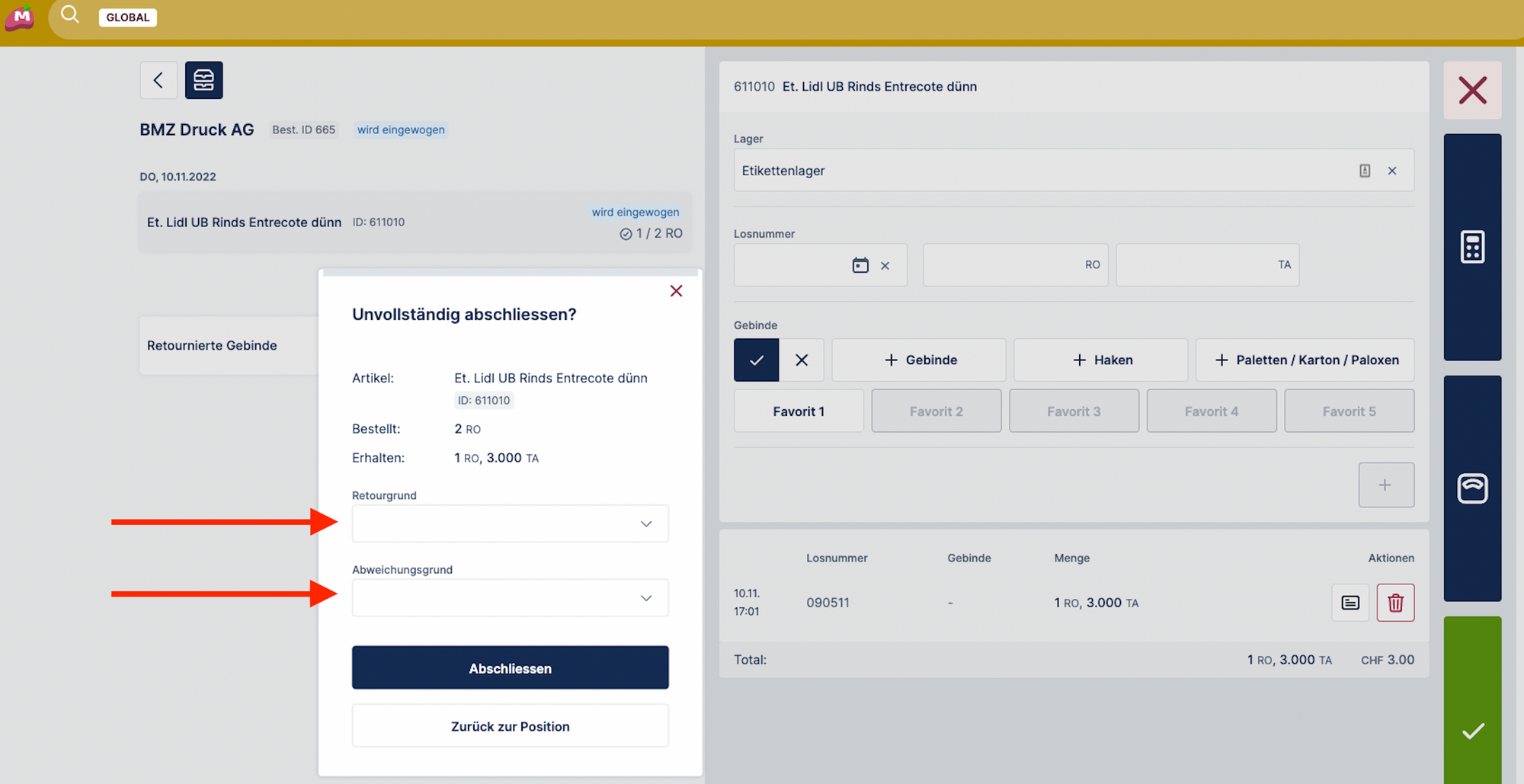1524x784 pixels.
Task: Toggle the Gebinde checkmark option
Action: pyautogui.click(x=756, y=360)
